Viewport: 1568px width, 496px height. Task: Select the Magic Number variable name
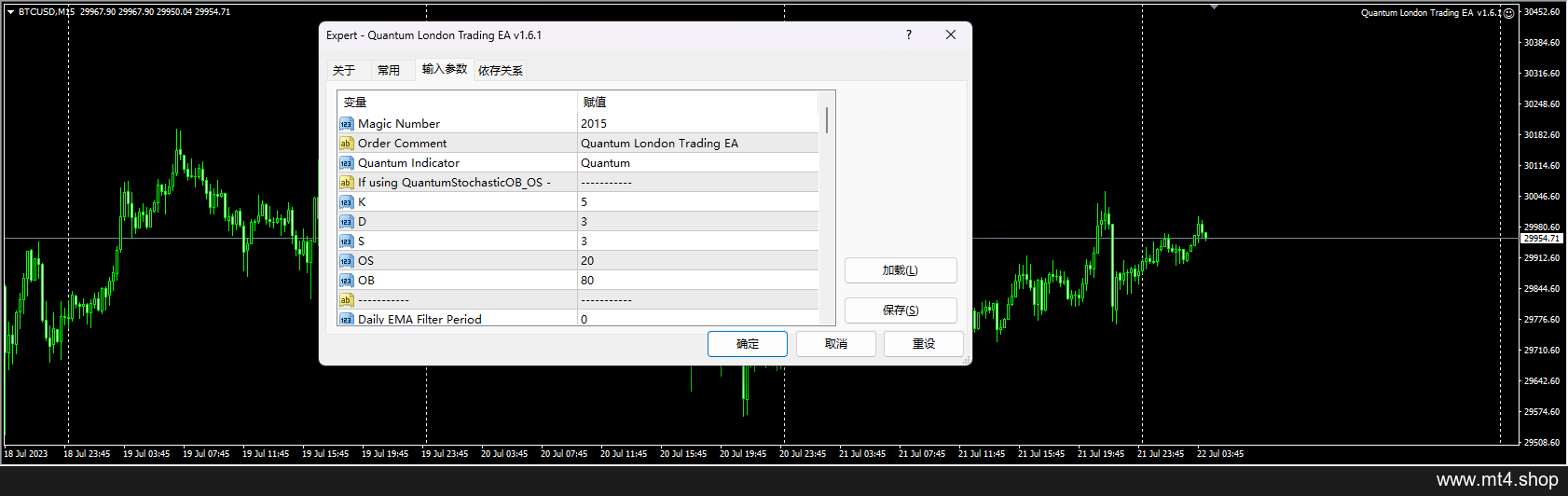point(399,124)
